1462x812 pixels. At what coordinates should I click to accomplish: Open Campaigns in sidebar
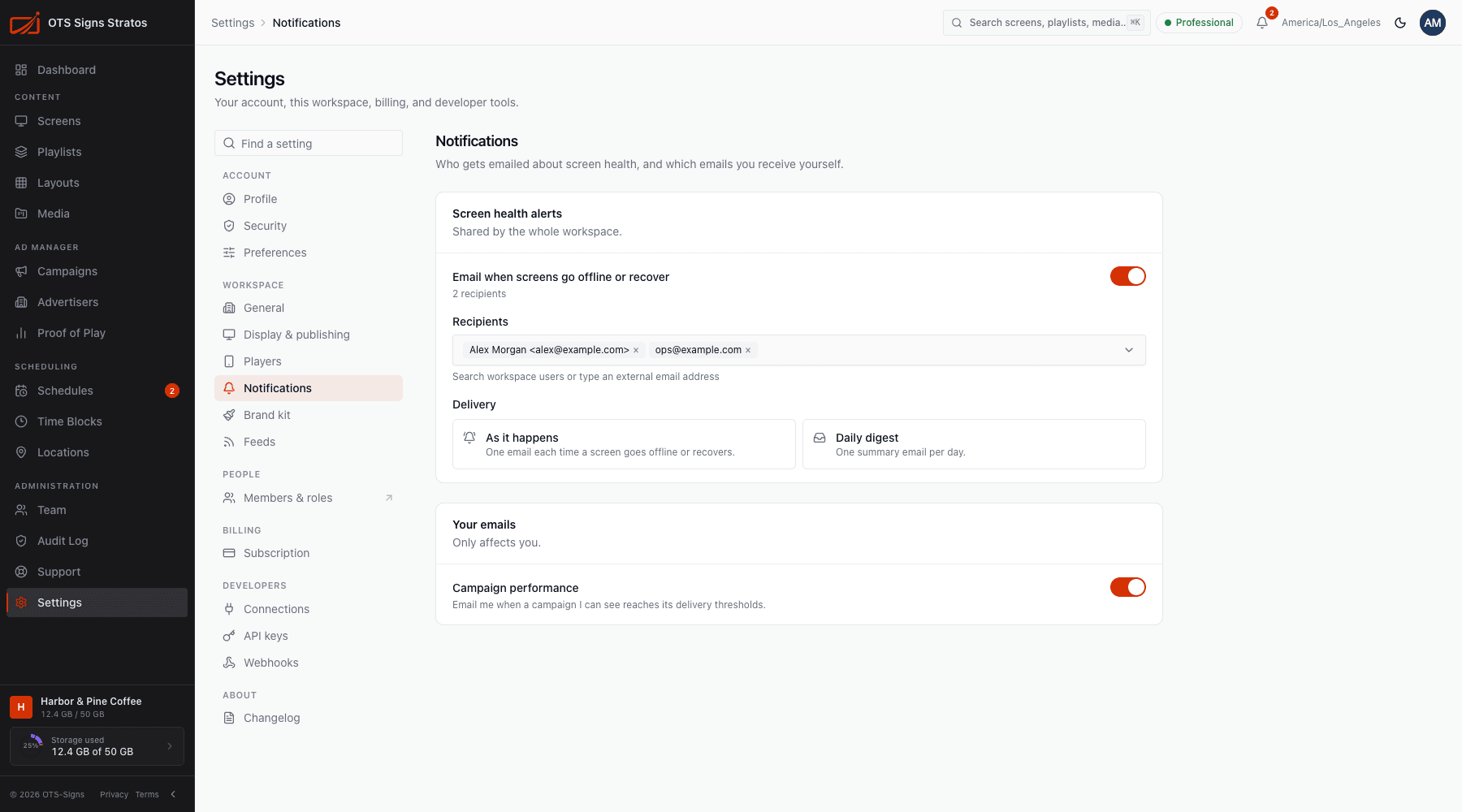click(97, 271)
